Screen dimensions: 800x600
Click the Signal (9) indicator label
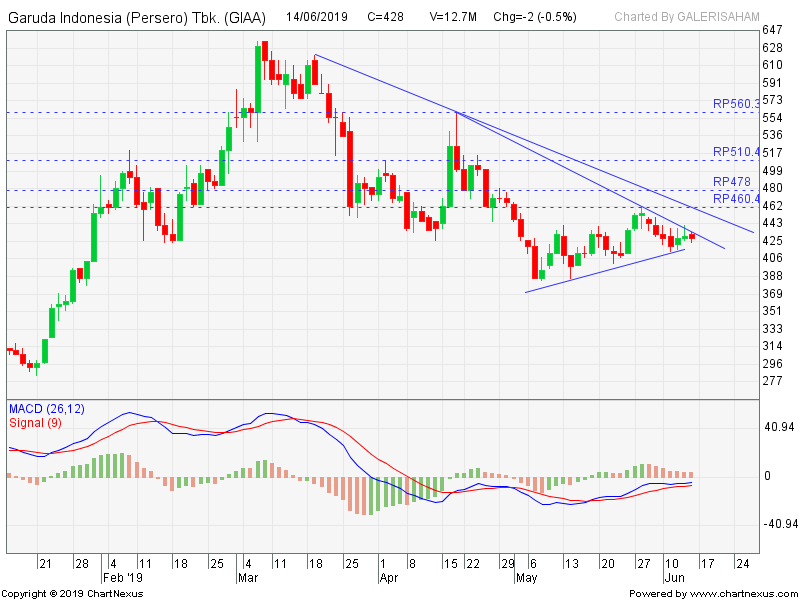click(x=35, y=422)
